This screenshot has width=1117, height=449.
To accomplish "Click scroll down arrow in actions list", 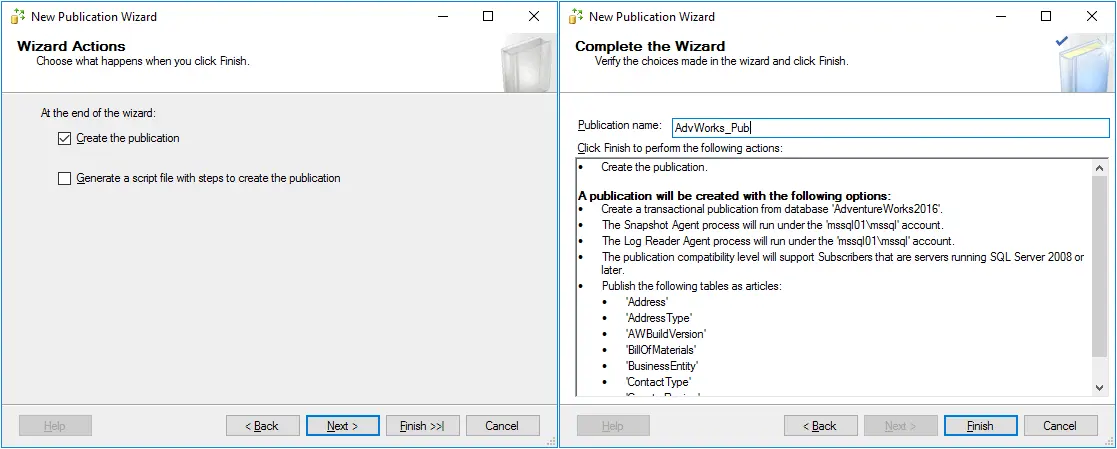I will (x=1099, y=387).
